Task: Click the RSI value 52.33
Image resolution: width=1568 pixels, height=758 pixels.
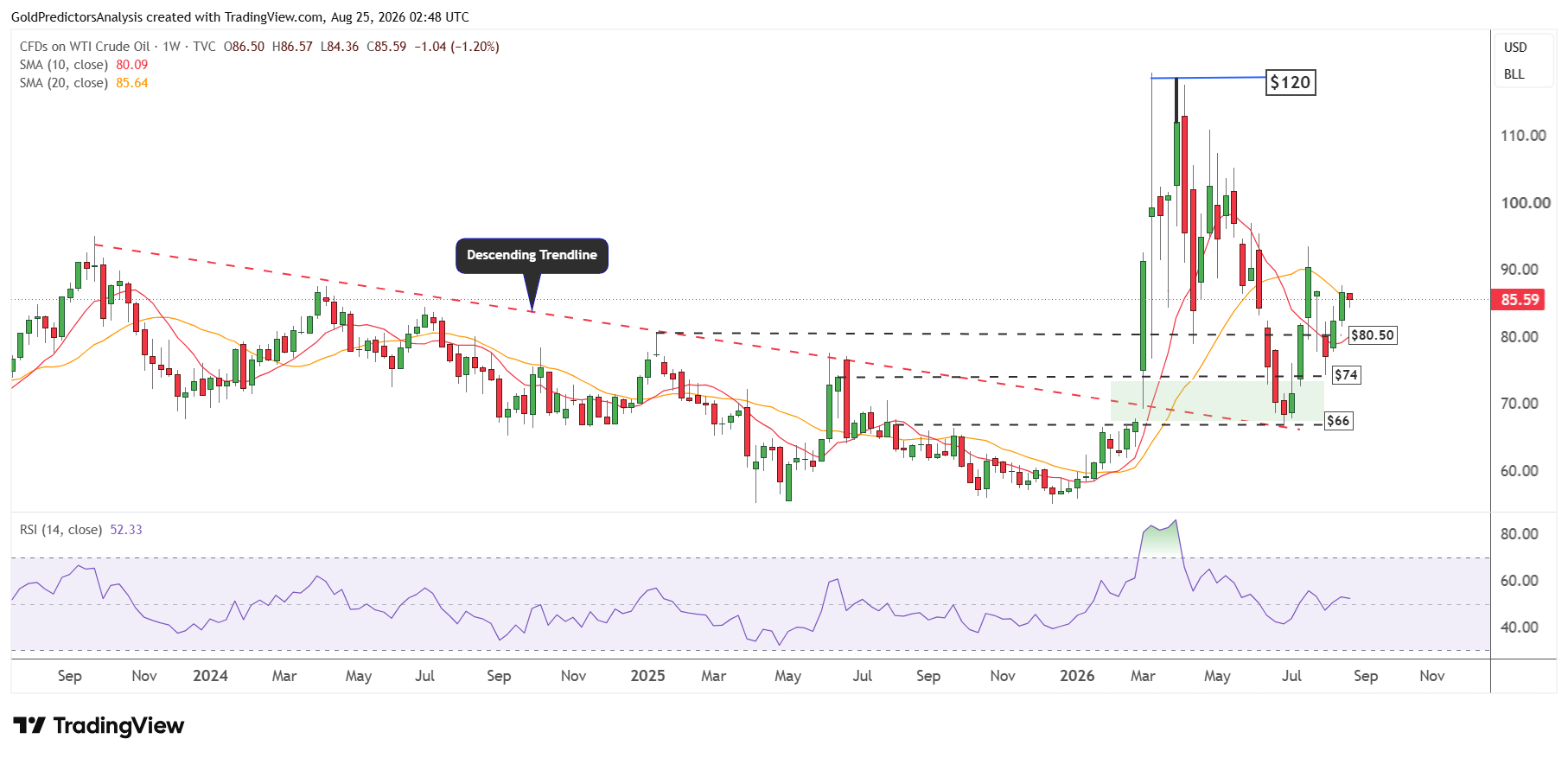Action: pos(126,530)
